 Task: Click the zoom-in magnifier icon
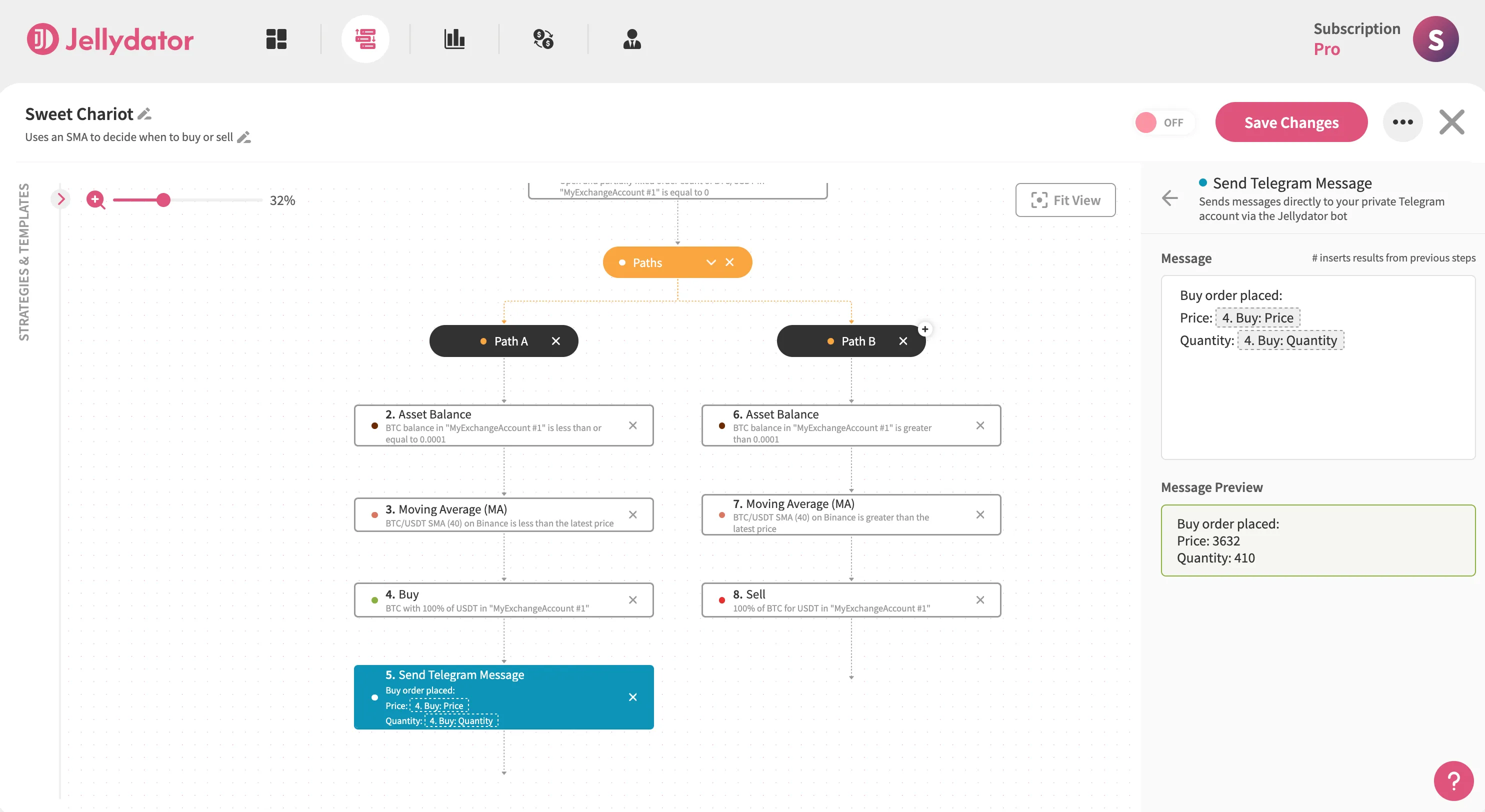tap(95, 200)
